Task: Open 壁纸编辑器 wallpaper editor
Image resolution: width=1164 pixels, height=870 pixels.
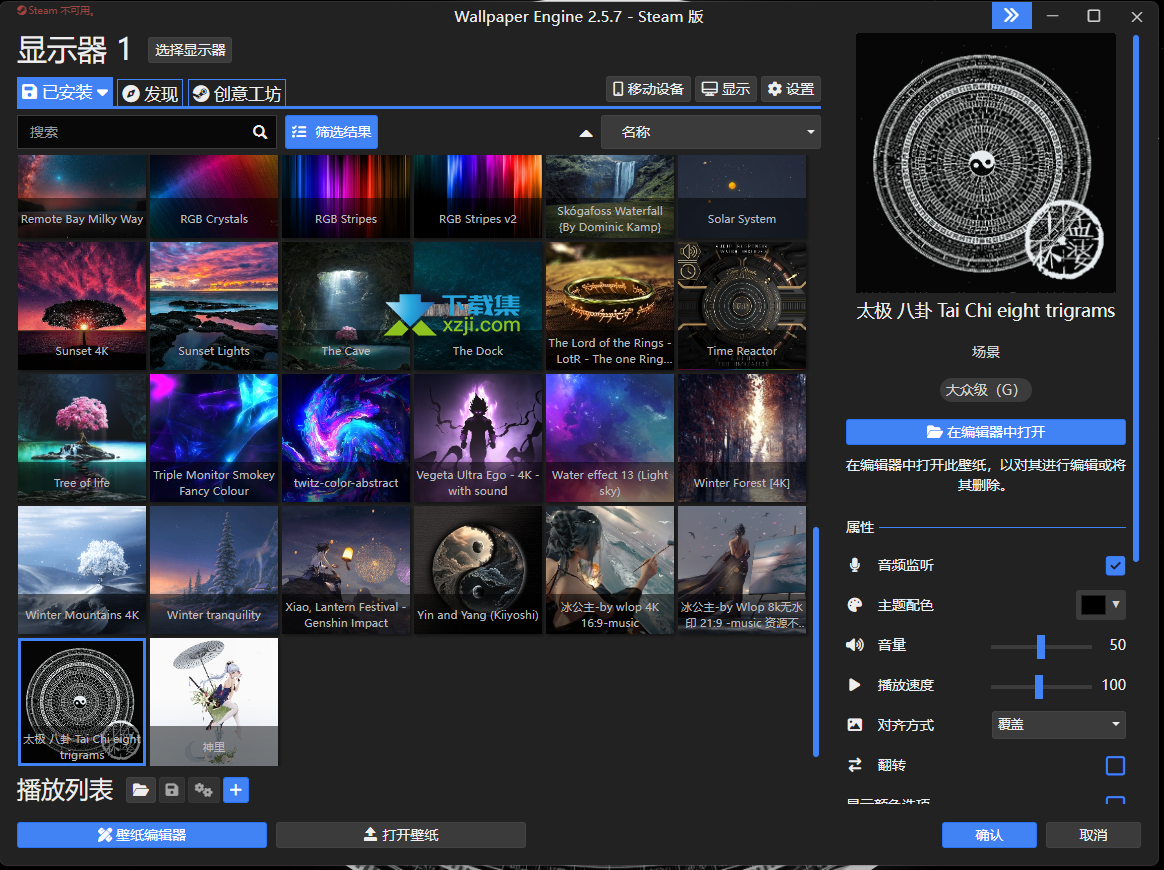Action: tap(142, 835)
